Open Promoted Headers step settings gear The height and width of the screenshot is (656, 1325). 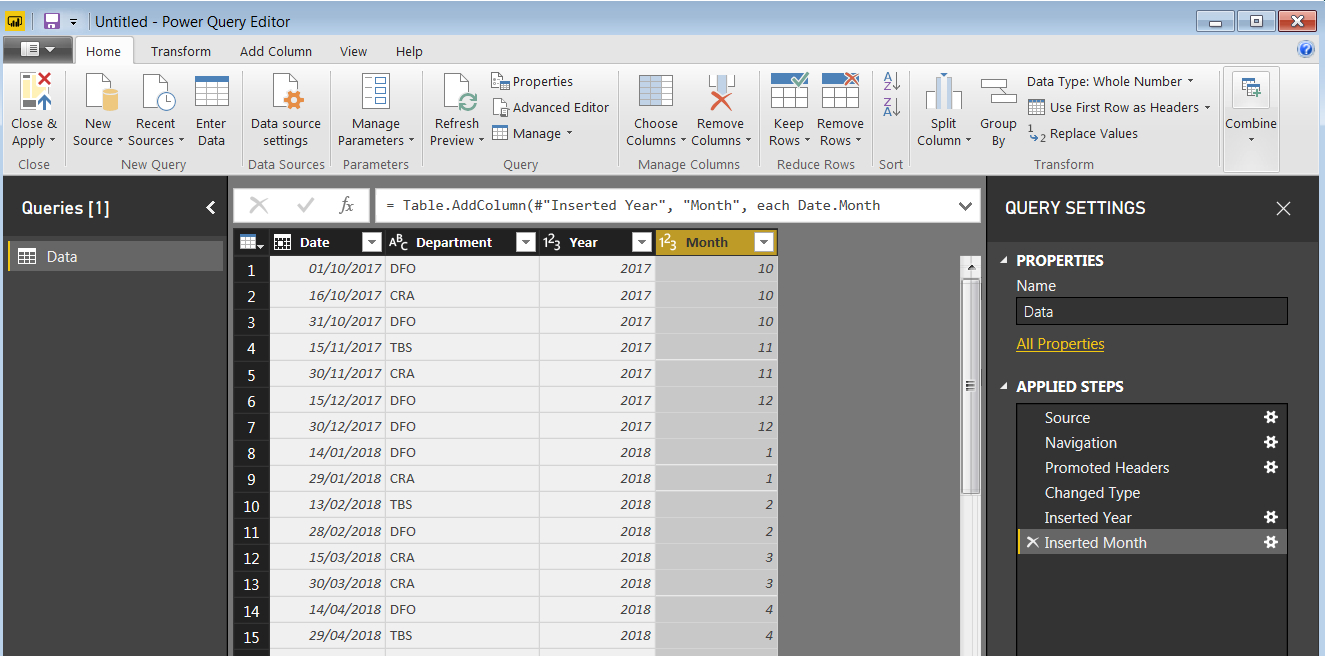click(x=1271, y=467)
